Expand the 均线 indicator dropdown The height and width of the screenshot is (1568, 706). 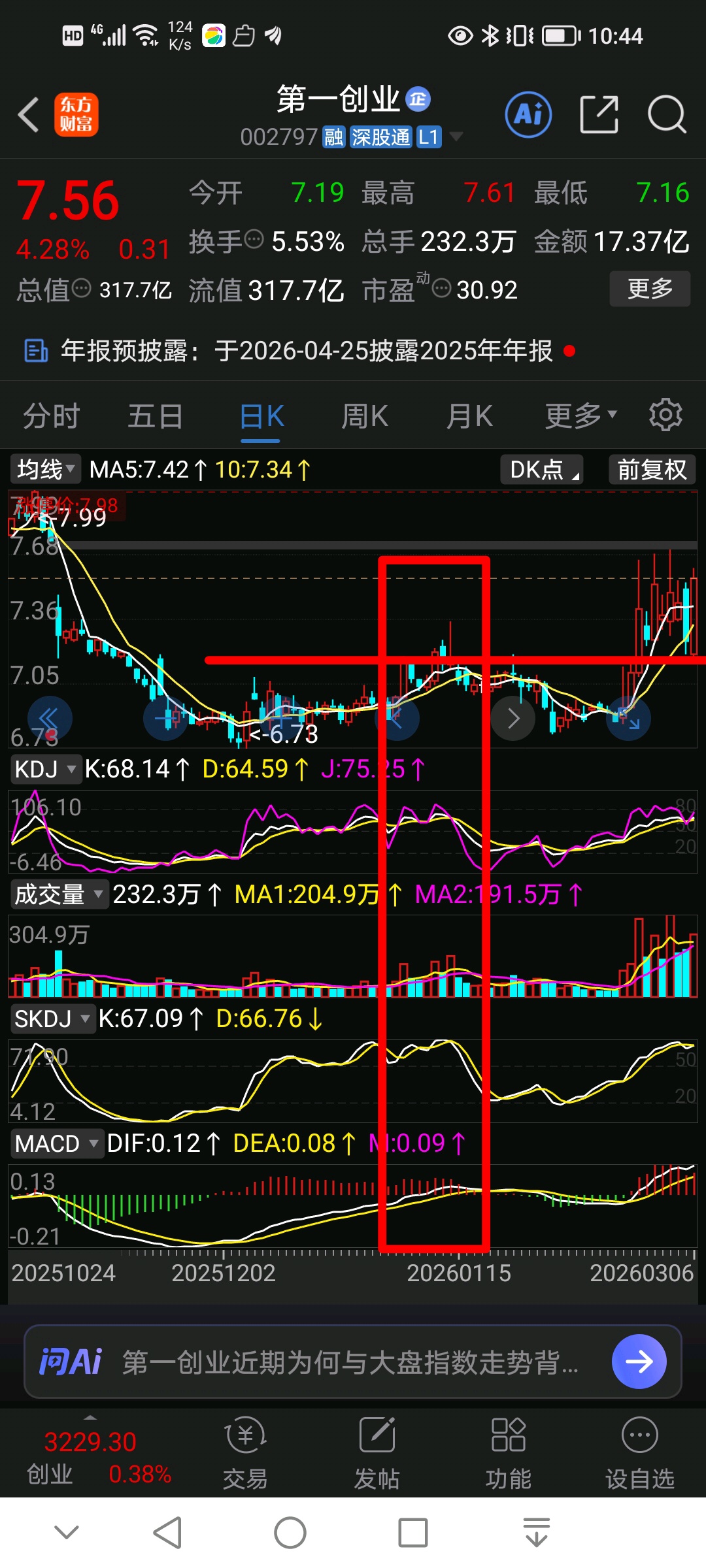[45, 469]
